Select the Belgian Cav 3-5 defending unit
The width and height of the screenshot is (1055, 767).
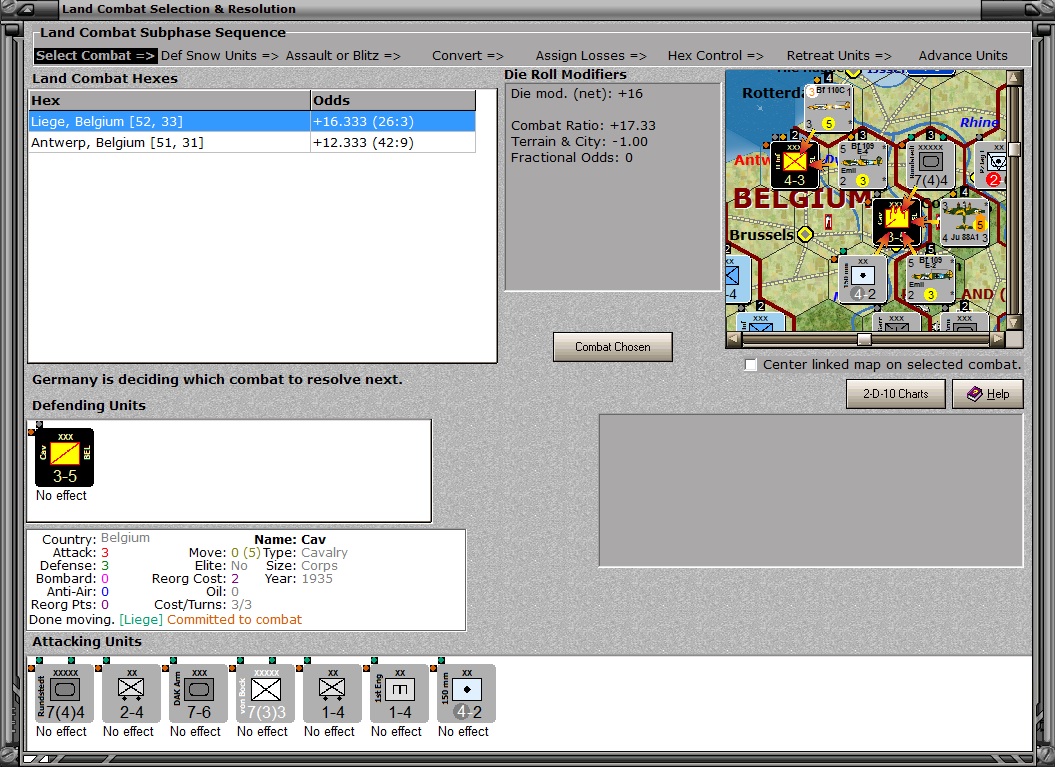[x=65, y=458]
